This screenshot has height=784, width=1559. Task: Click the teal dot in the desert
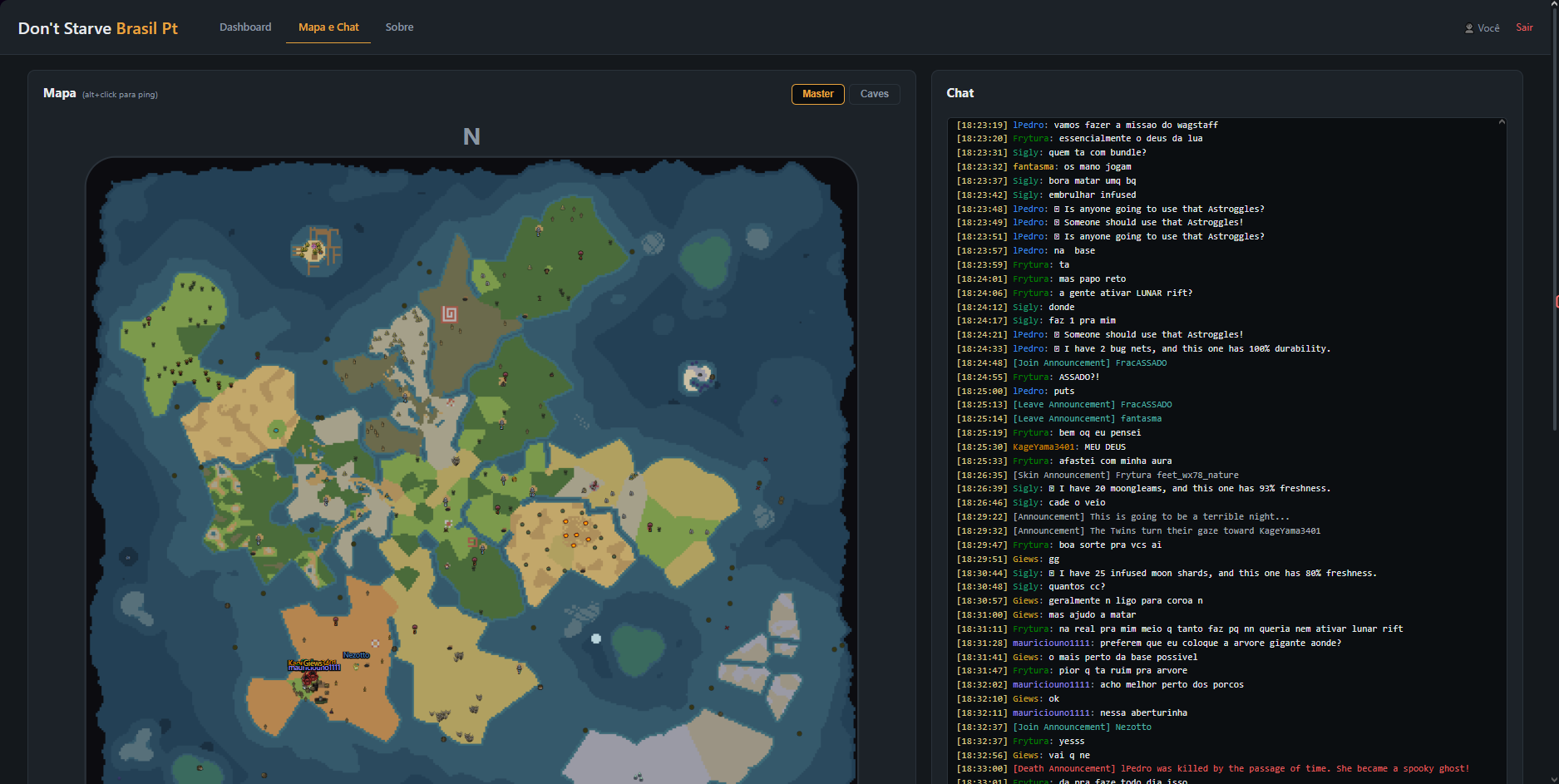tap(276, 430)
